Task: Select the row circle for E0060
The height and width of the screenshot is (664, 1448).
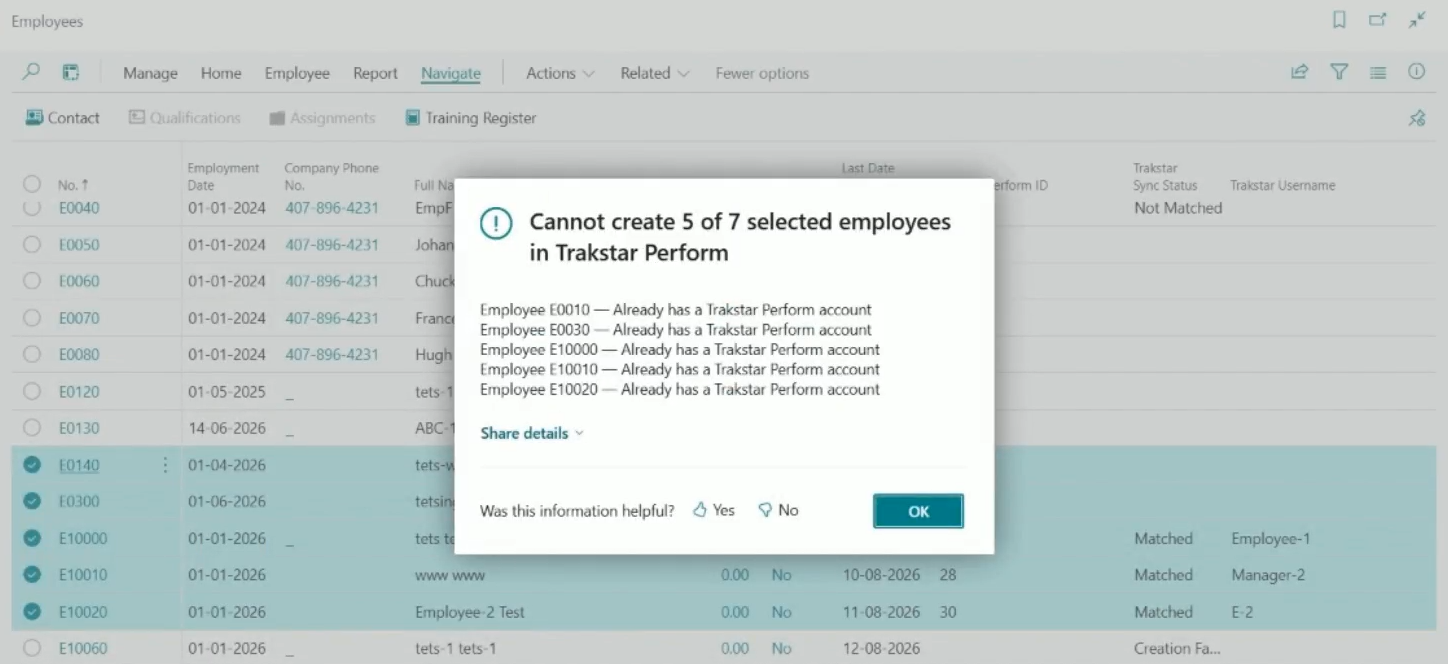Action: click(32, 281)
